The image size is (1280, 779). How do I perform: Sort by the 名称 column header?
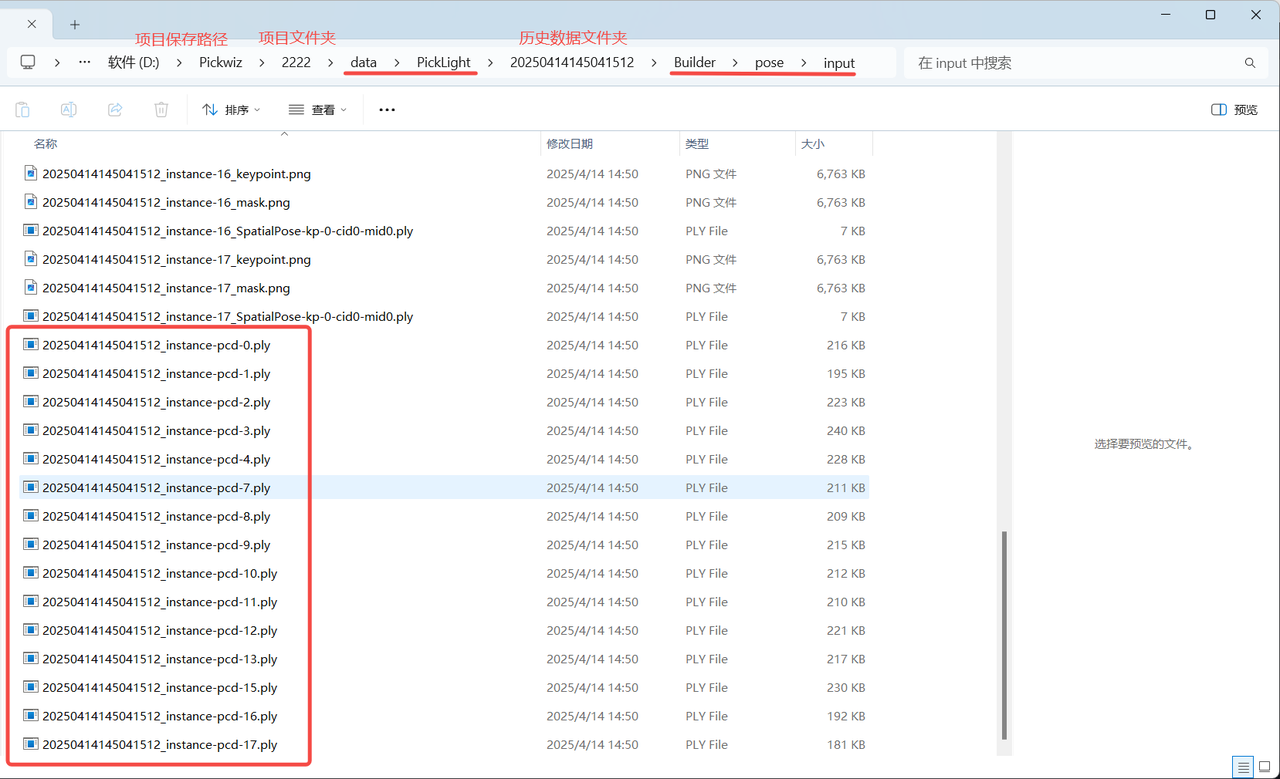click(x=46, y=144)
